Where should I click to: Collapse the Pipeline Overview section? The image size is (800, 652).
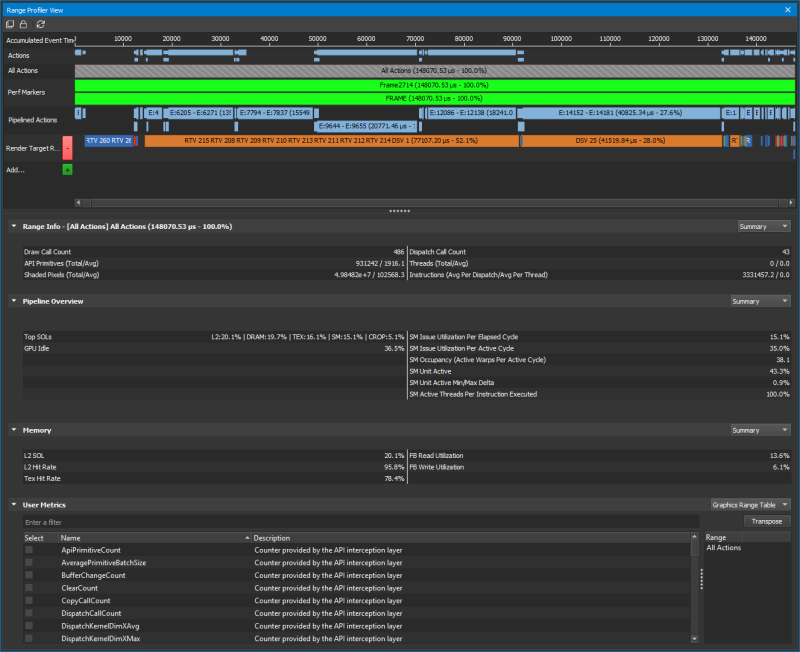[14, 301]
